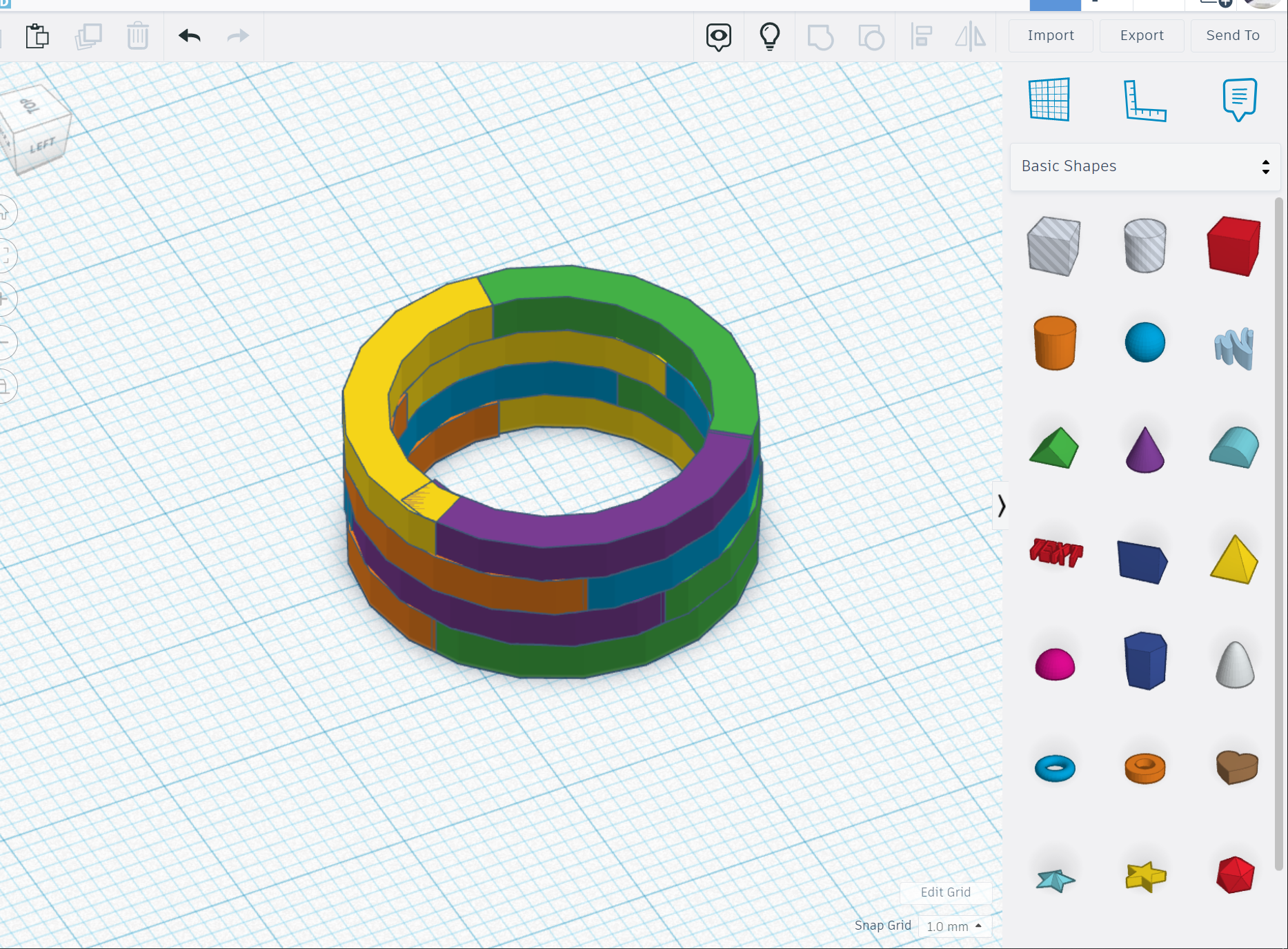The width and height of the screenshot is (1288, 949).
Task: Select the Notes comment tool
Action: coord(1240,99)
